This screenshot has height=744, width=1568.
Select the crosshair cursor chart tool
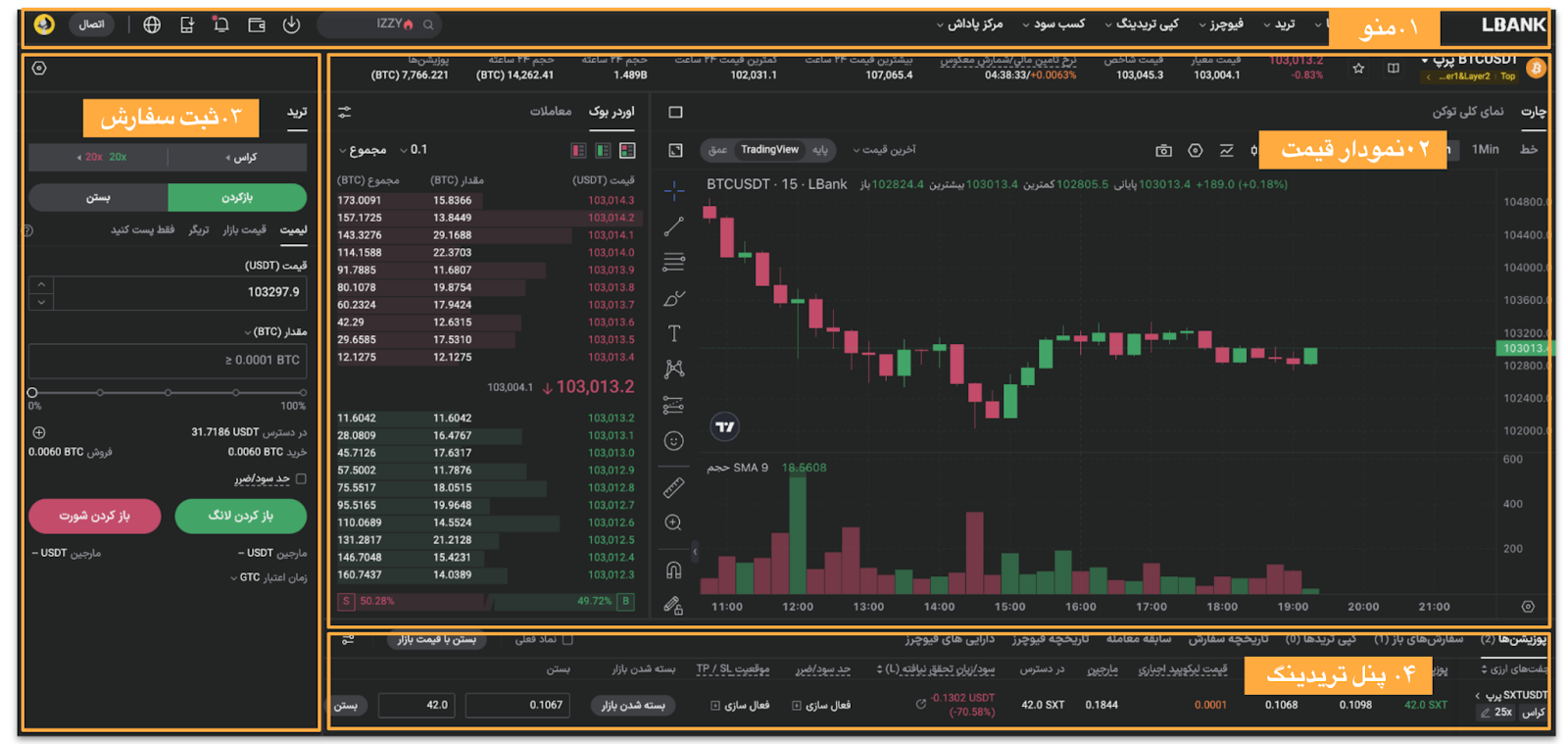pos(673,189)
